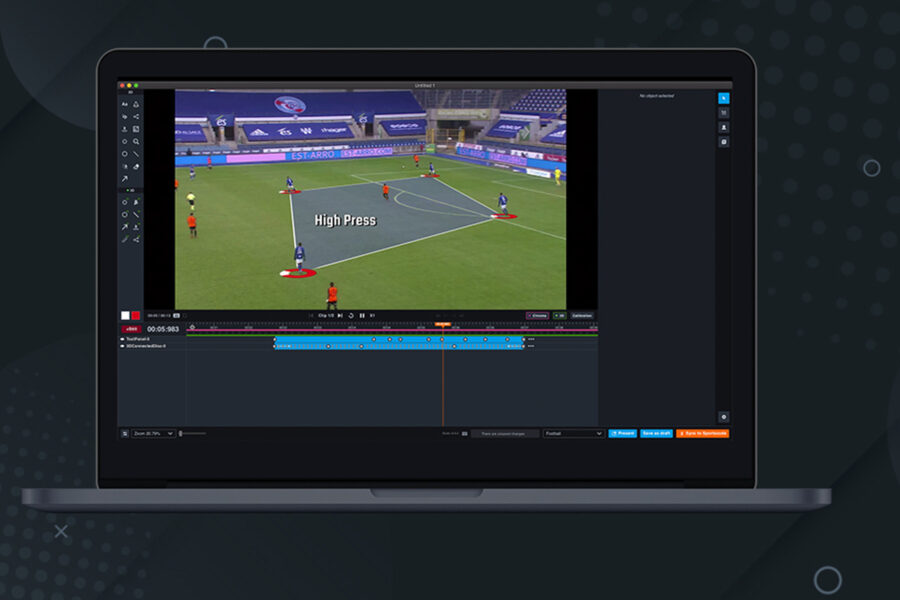Toggle the Chroma key option

coord(537,316)
